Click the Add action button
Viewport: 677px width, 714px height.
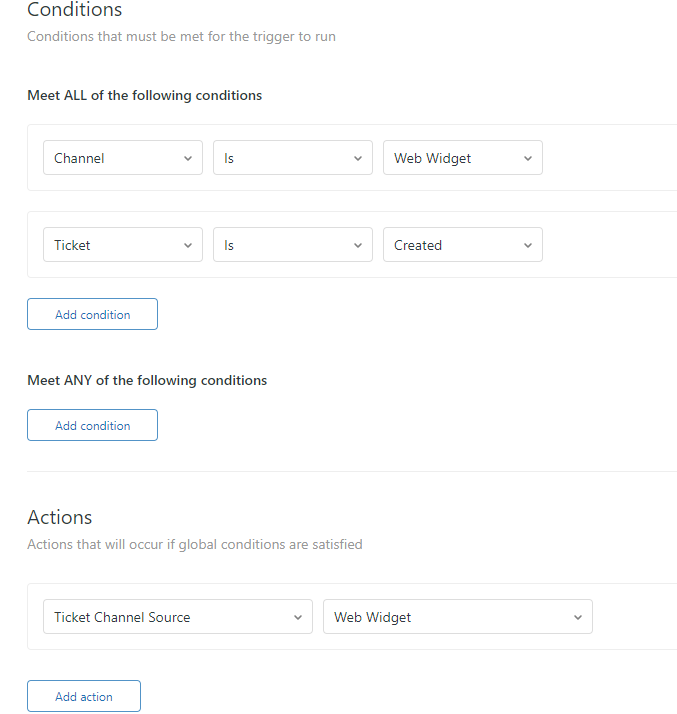(84, 696)
